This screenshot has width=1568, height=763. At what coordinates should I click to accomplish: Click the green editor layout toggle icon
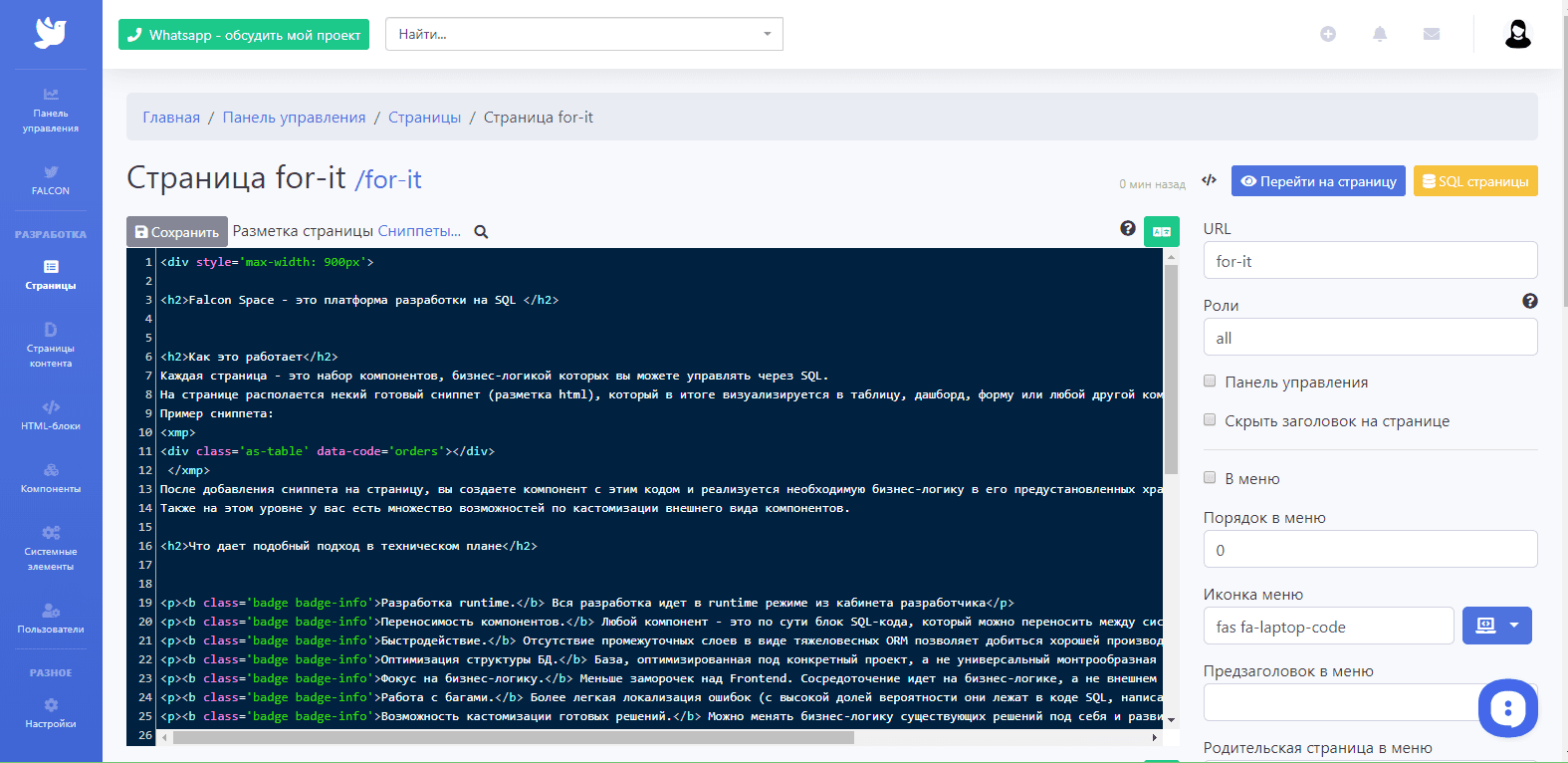(x=1161, y=231)
